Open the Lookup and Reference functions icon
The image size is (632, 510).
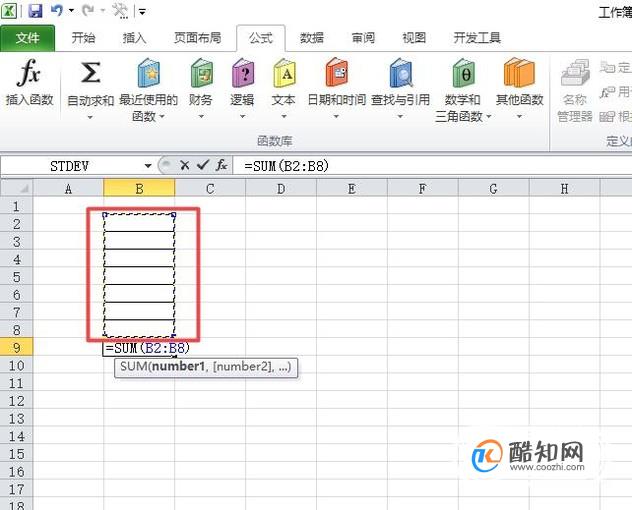tap(401, 73)
